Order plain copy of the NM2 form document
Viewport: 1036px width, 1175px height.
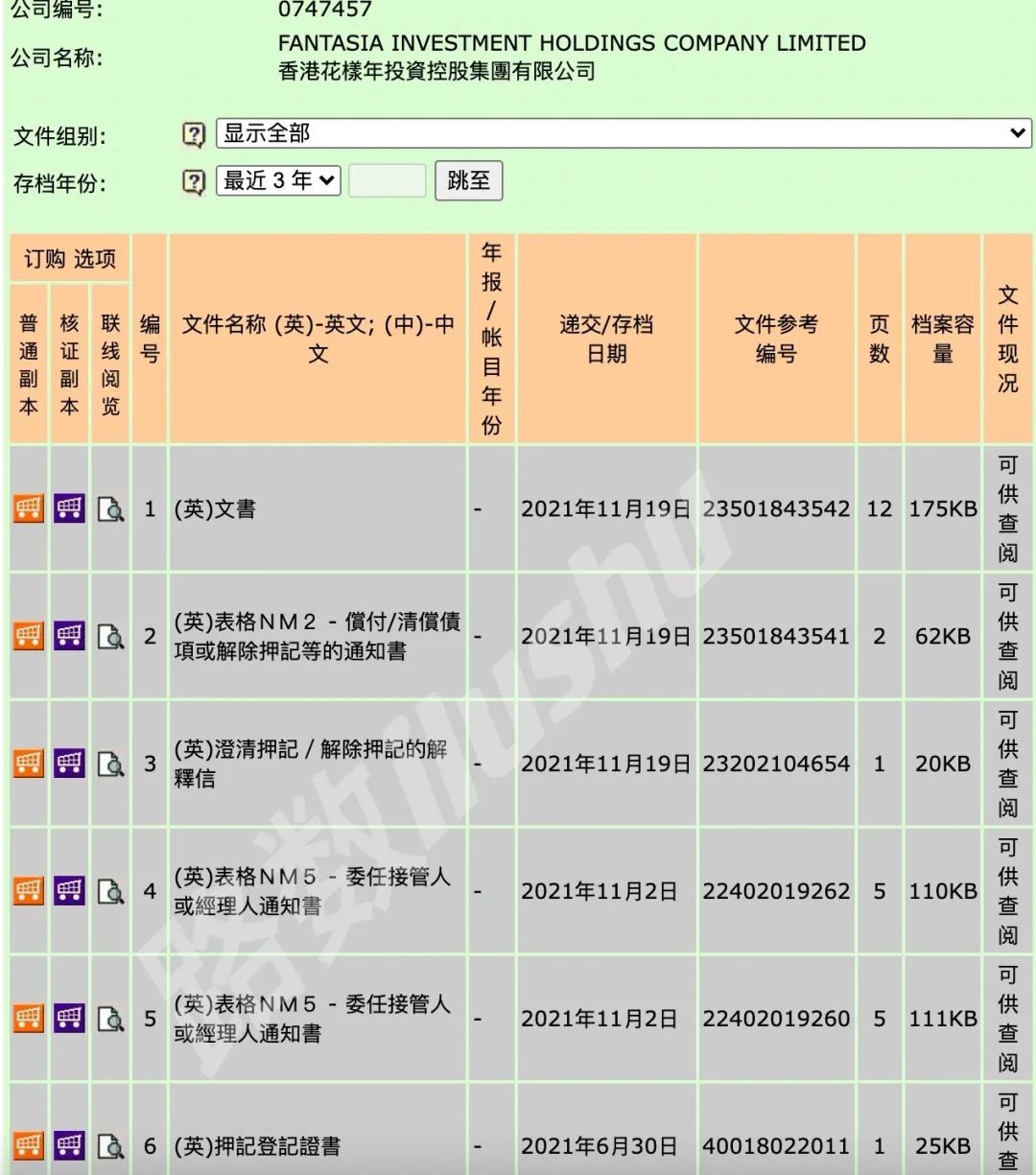[x=29, y=636]
